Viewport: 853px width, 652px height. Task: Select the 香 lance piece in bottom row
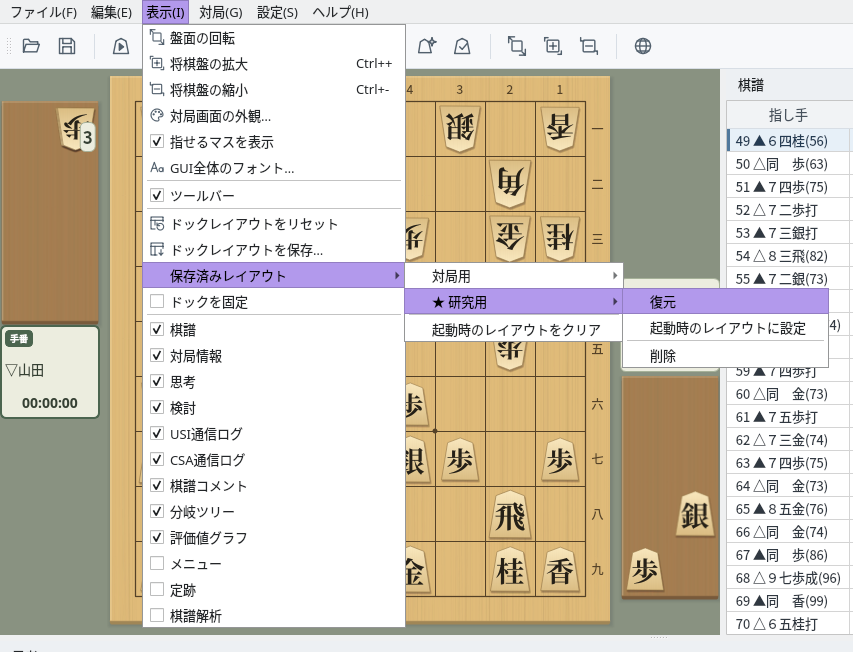pos(560,571)
